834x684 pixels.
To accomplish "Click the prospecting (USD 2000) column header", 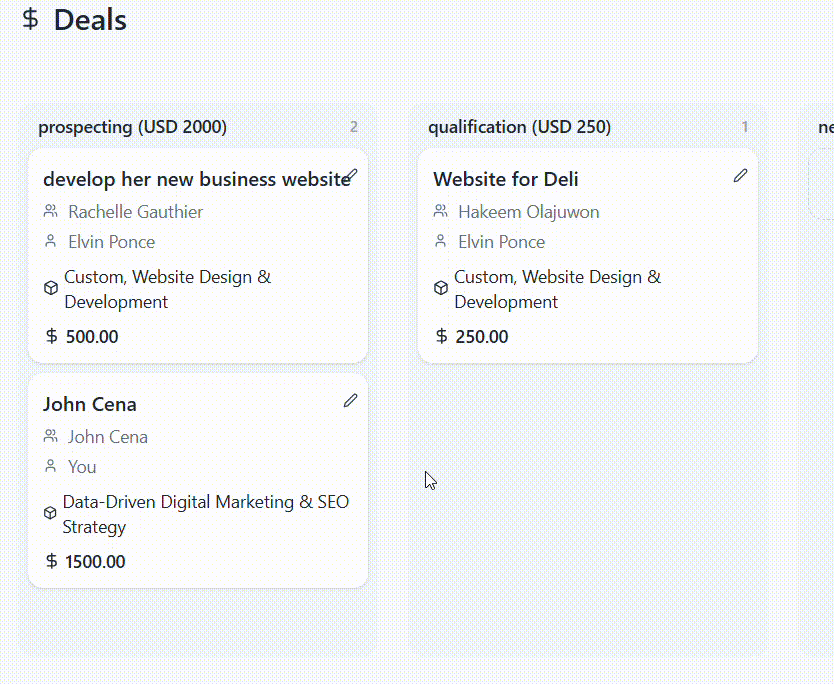I will [x=132, y=127].
